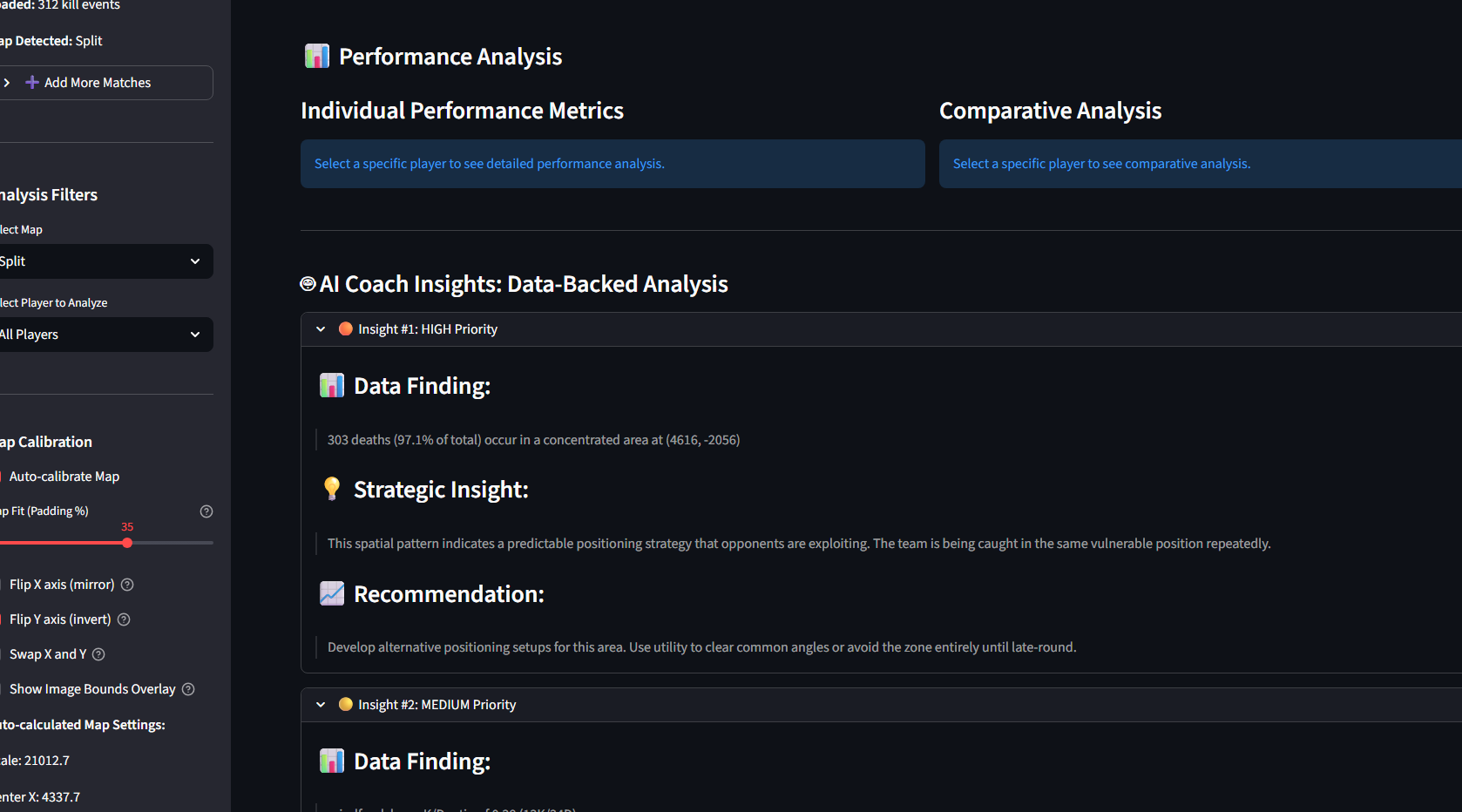Screen dimensions: 1462x812
Task: Click the Insight #1: HIGH Priority header text
Action: coord(428,329)
